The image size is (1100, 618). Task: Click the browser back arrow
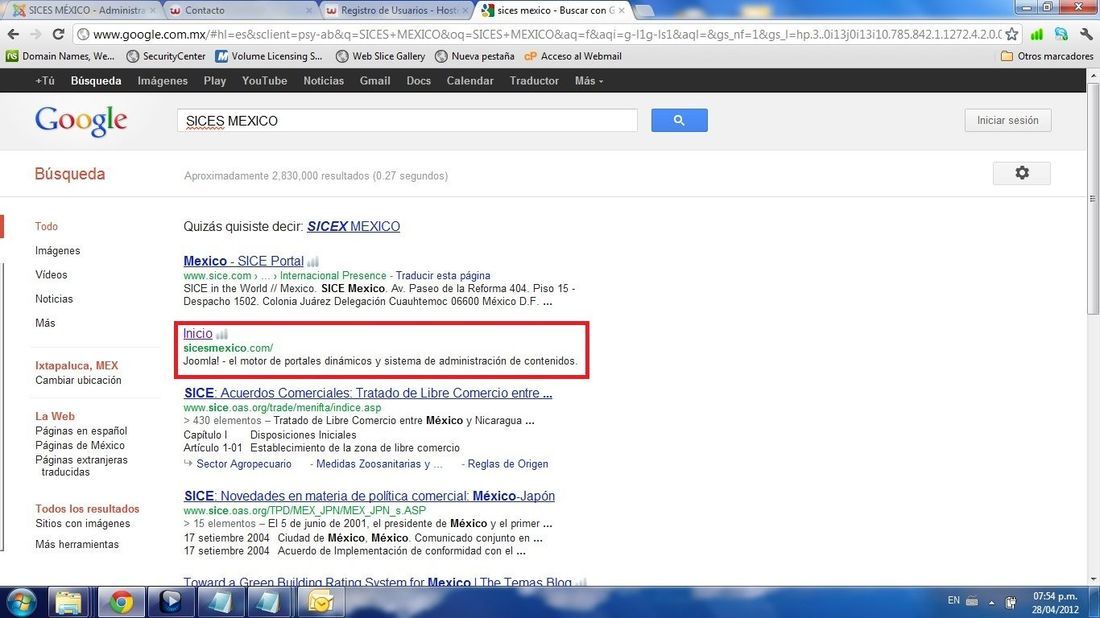tap(13, 34)
